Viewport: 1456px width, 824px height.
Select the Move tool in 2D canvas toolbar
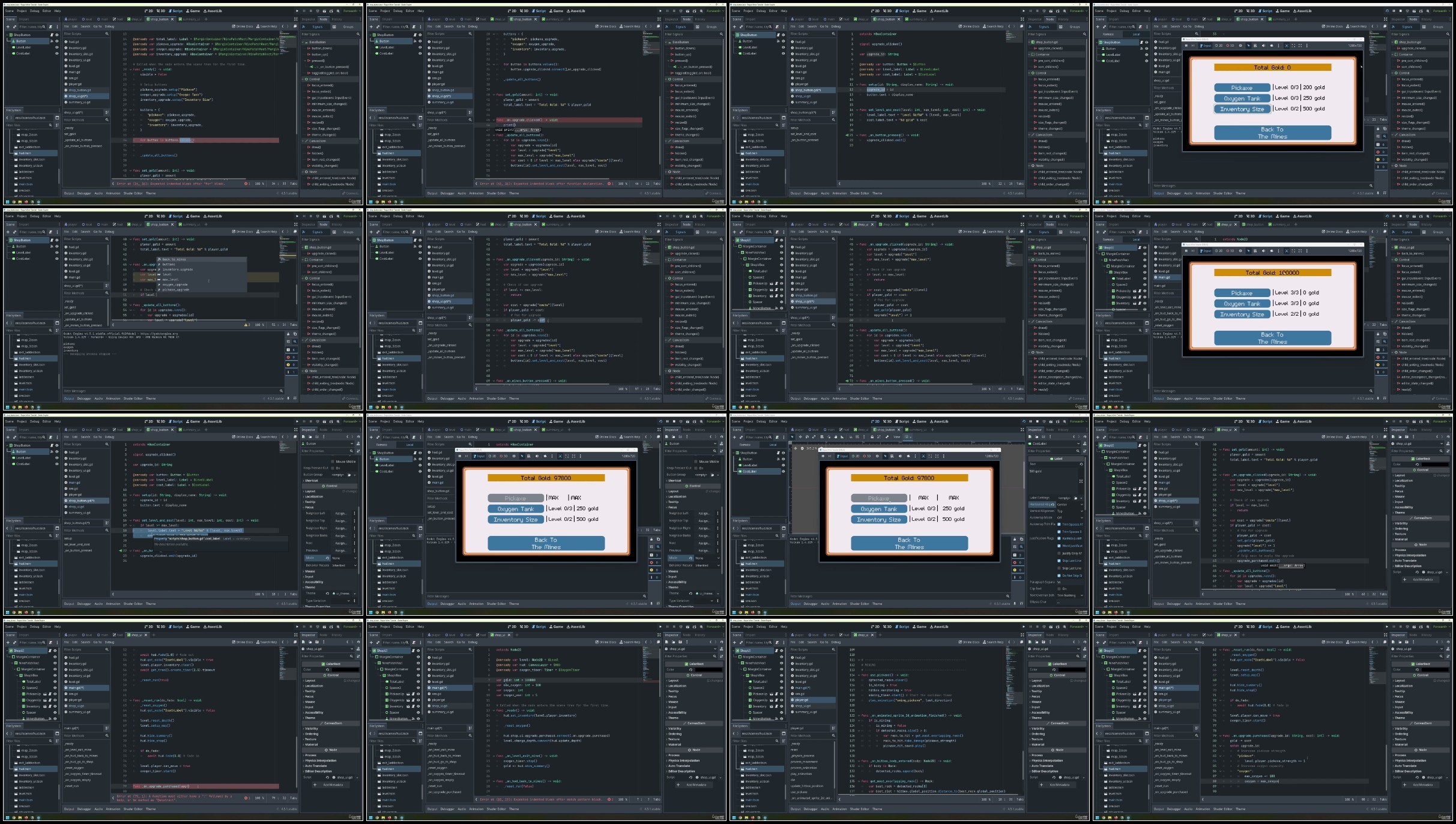[x=800, y=437]
